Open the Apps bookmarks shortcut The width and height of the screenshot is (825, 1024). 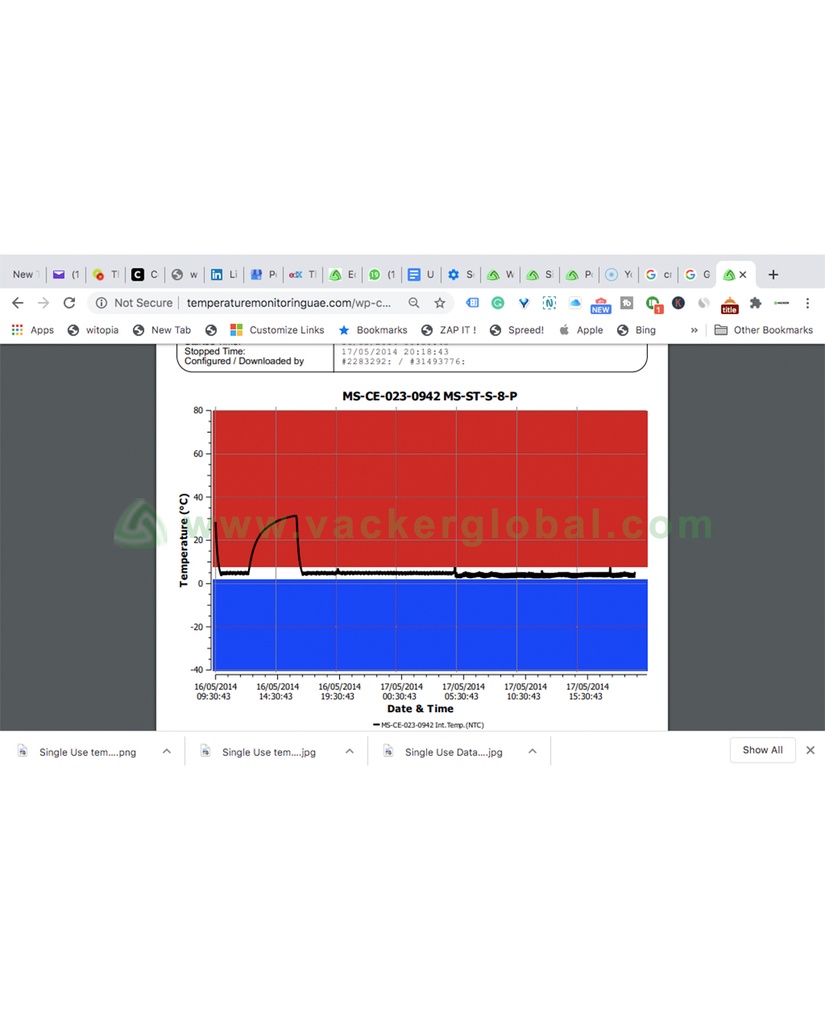point(33,330)
